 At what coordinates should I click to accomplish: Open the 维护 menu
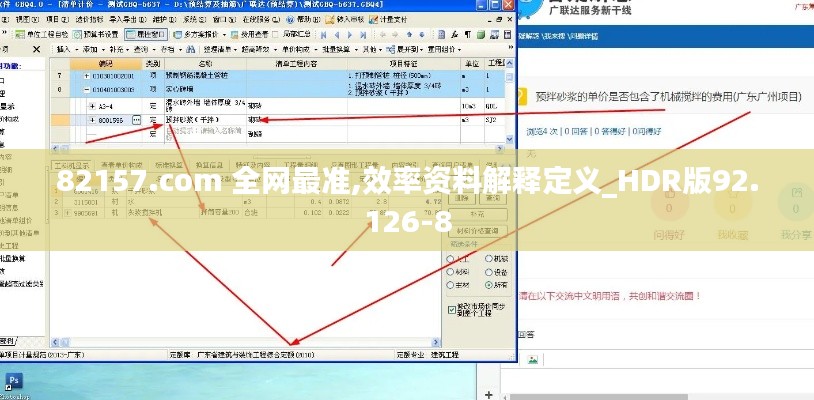click(164, 20)
